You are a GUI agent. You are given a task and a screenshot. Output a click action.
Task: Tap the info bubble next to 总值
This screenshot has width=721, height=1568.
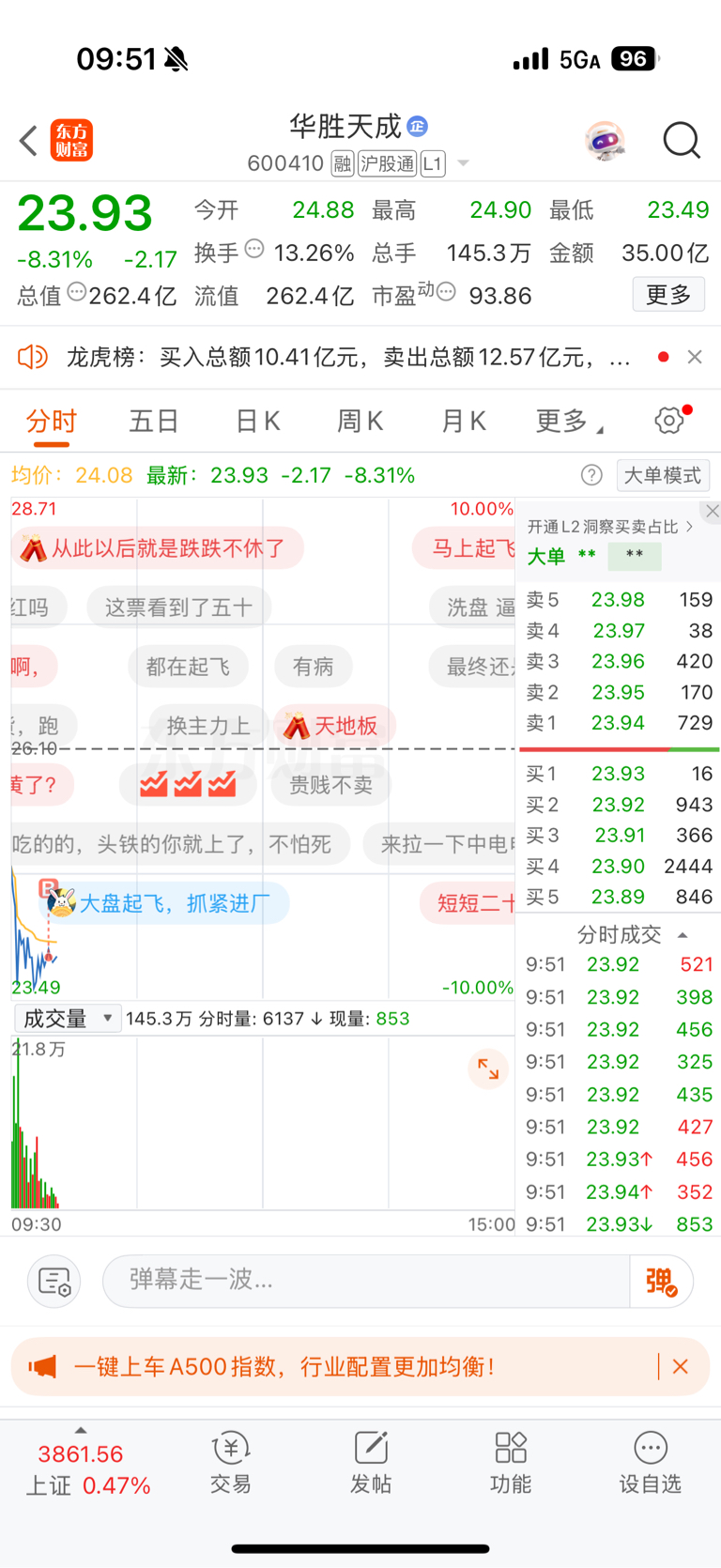tap(76, 292)
